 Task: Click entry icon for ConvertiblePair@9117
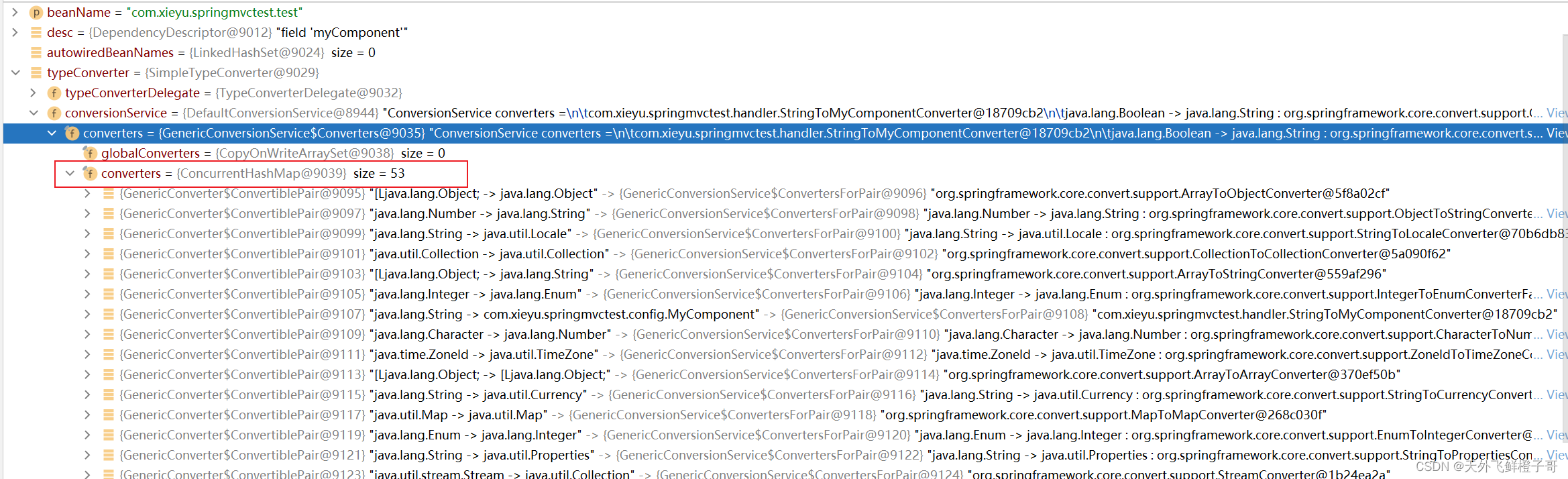tap(108, 415)
